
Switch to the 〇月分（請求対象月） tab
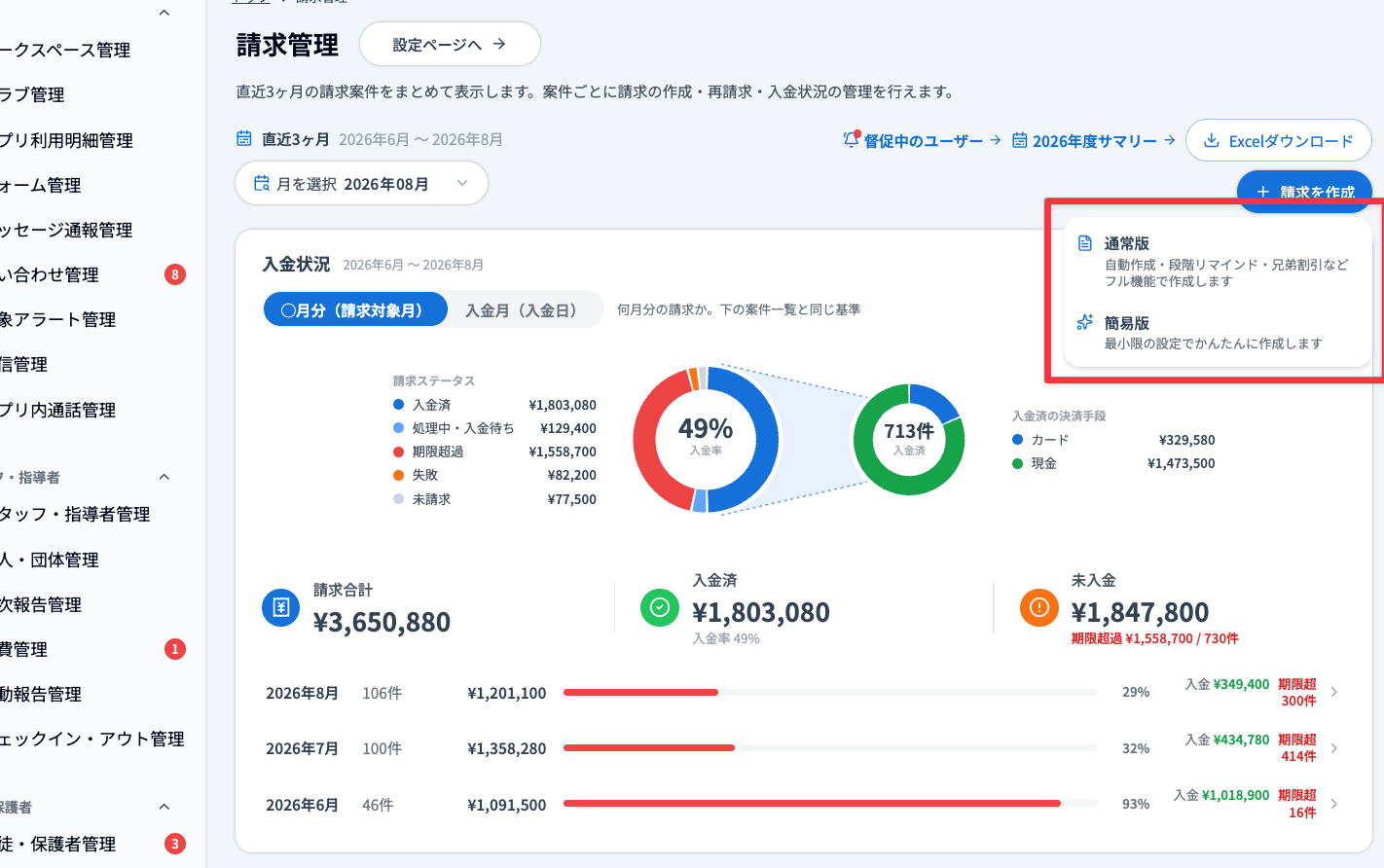coord(355,309)
